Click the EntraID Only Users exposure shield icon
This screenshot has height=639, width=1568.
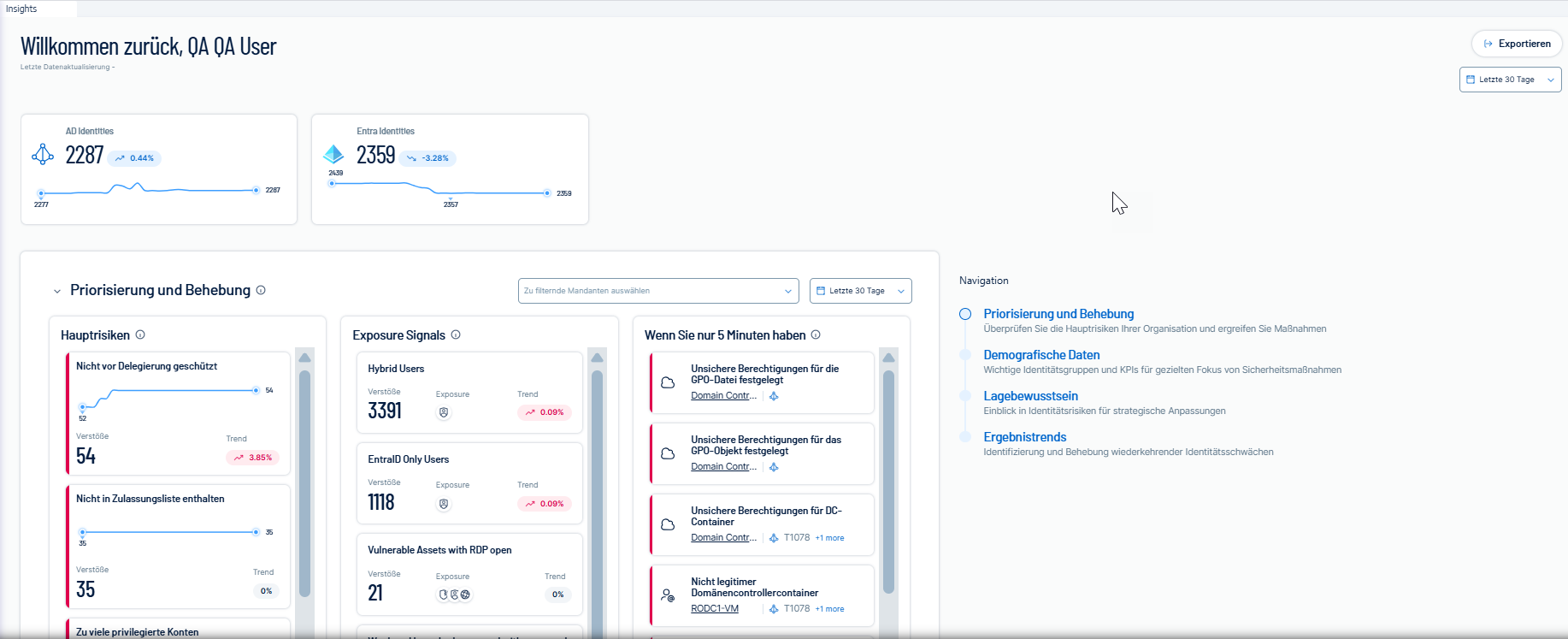(x=444, y=504)
